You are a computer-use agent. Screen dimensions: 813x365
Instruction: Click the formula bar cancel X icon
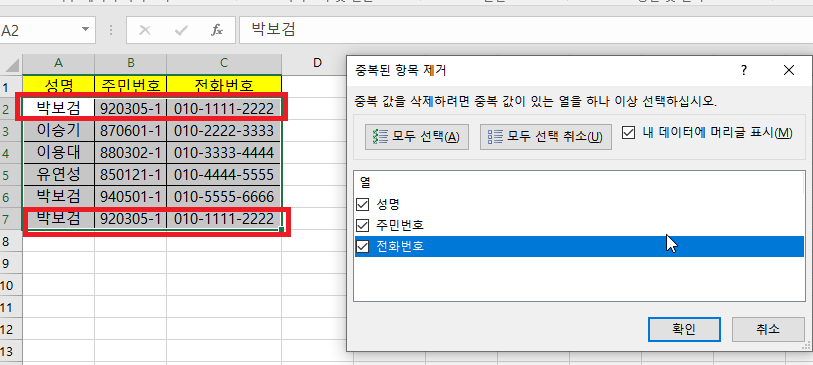[x=145, y=31]
